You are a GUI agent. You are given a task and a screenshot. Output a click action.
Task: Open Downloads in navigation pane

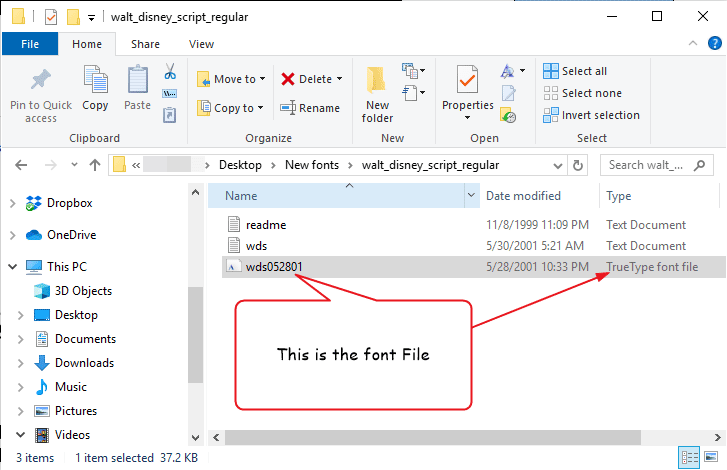(x=75, y=363)
